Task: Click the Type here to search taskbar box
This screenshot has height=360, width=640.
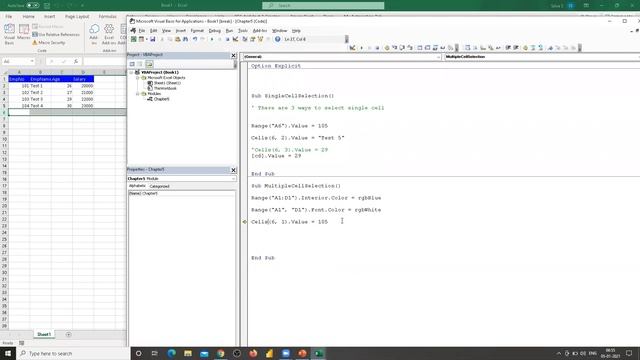Action: (73, 353)
